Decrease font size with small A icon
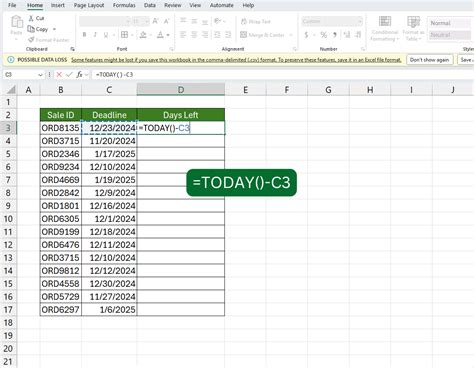 coord(167,21)
